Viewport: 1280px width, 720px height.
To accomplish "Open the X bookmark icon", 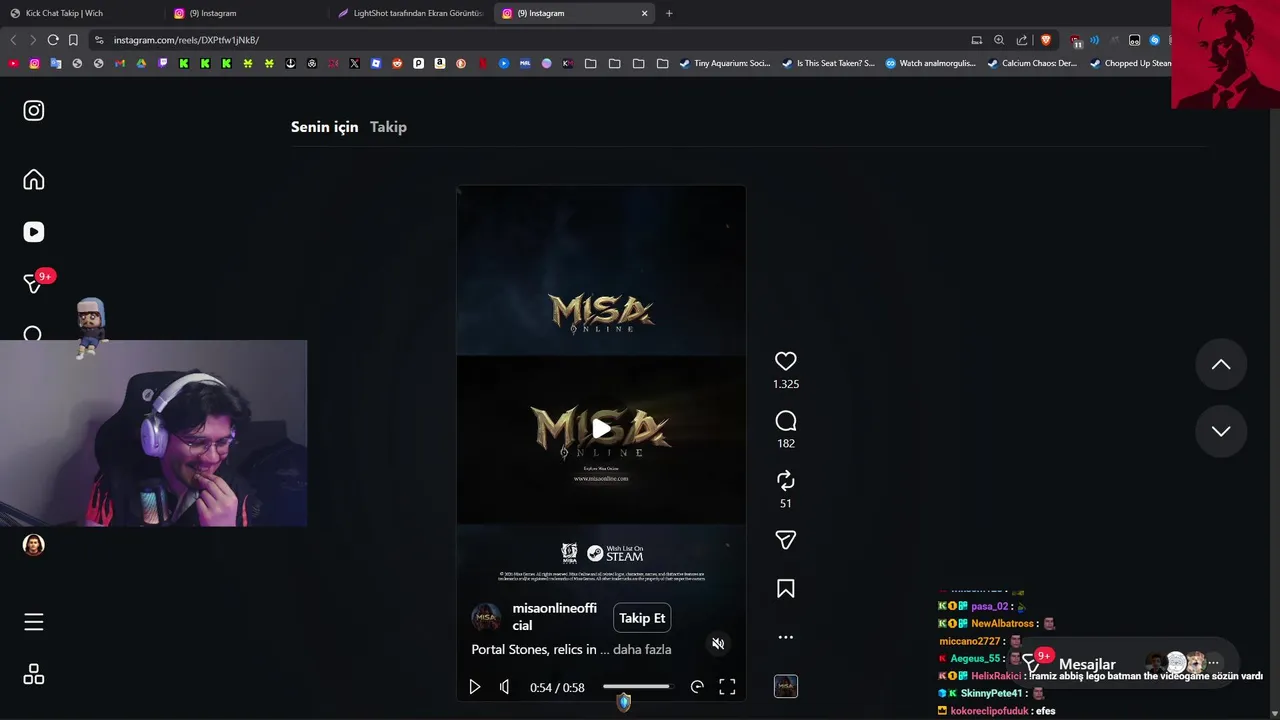I will point(354,63).
